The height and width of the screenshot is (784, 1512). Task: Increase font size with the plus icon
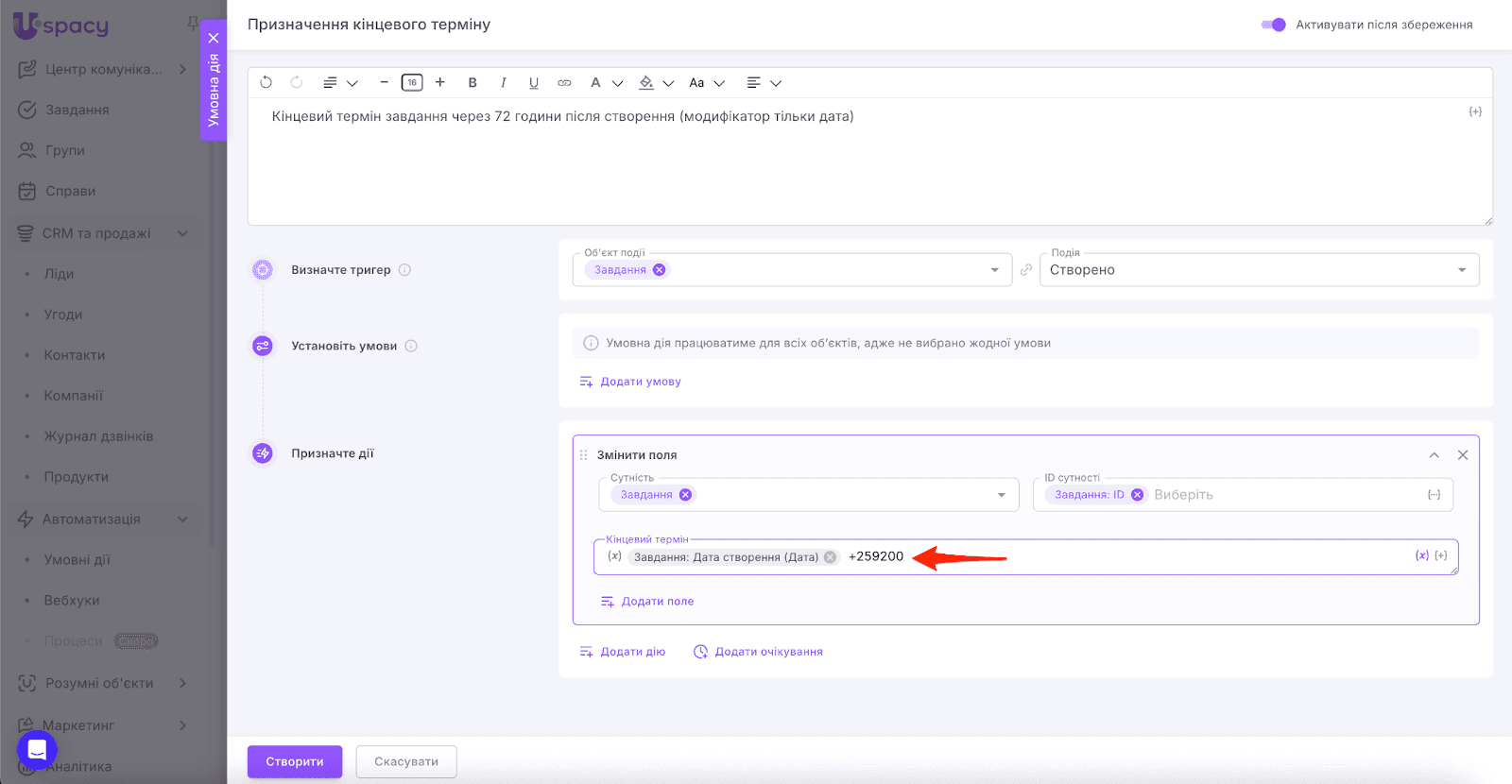click(x=440, y=83)
